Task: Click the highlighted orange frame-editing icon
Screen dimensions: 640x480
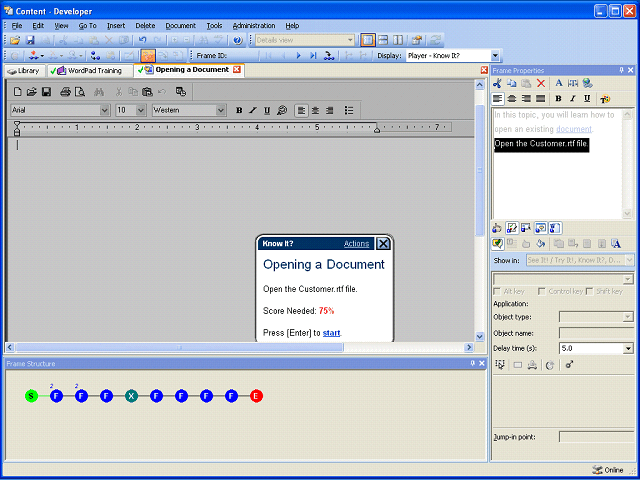Action: point(148,56)
